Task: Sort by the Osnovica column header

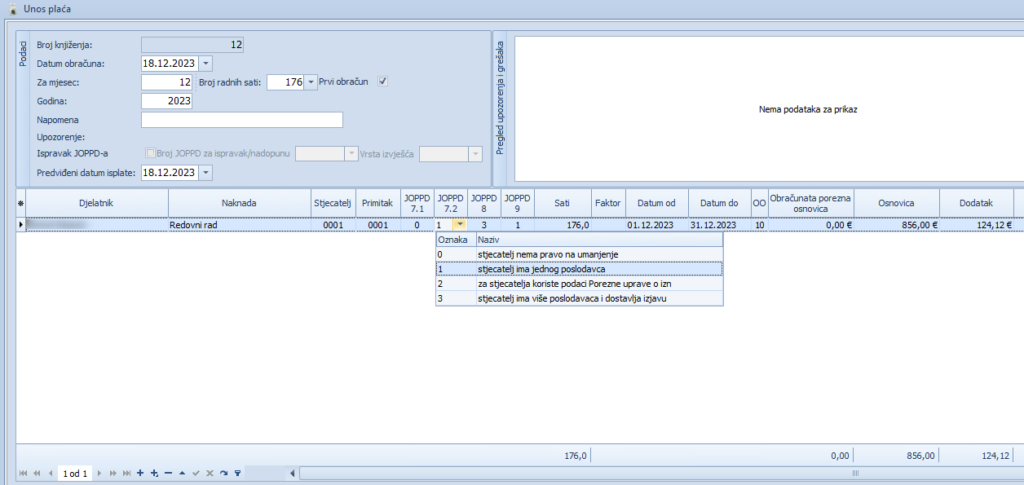Action: pos(896,203)
